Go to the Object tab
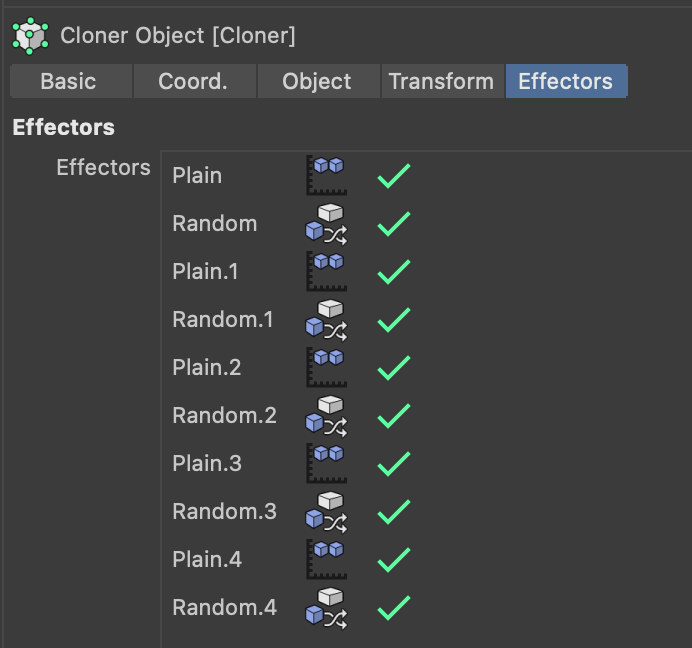This screenshot has width=692, height=648. pyautogui.click(x=317, y=82)
